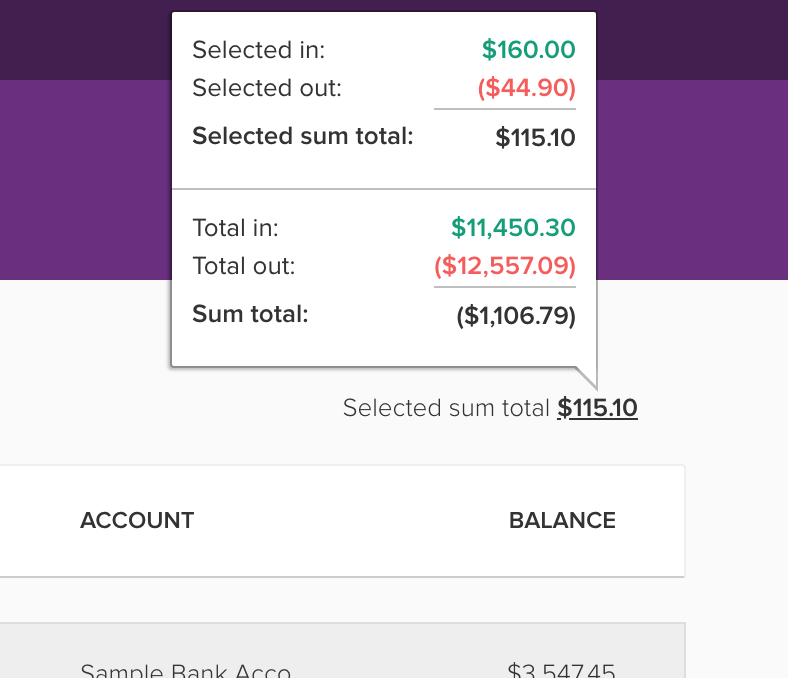Click the red ($12,557.09) Total out amount
This screenshot has width=788, height=678.
(x=505, y=267)
